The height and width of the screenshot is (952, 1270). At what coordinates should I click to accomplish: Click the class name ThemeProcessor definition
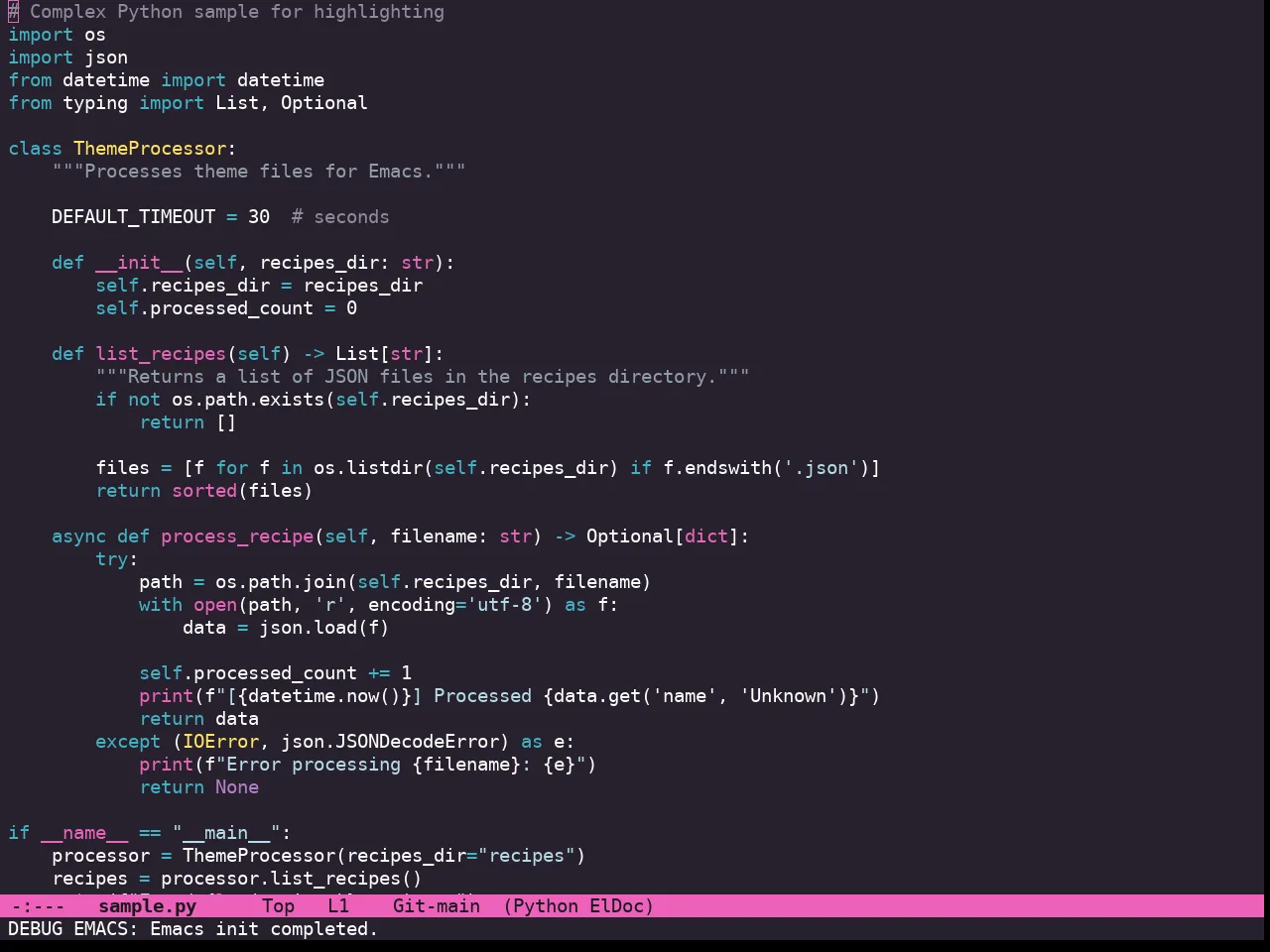click(150, 149)
